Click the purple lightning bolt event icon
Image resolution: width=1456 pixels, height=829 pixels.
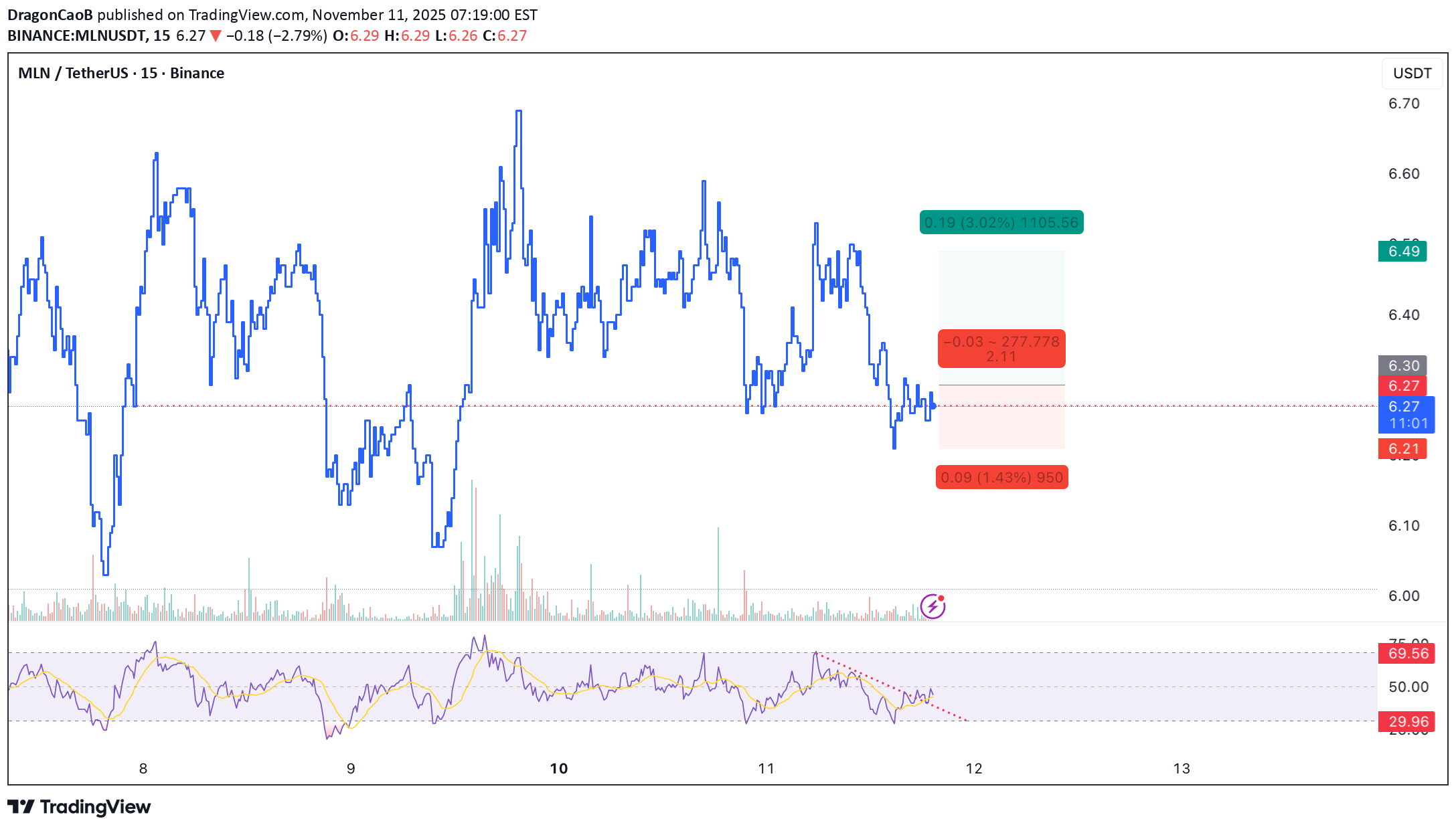click(933, 606)
